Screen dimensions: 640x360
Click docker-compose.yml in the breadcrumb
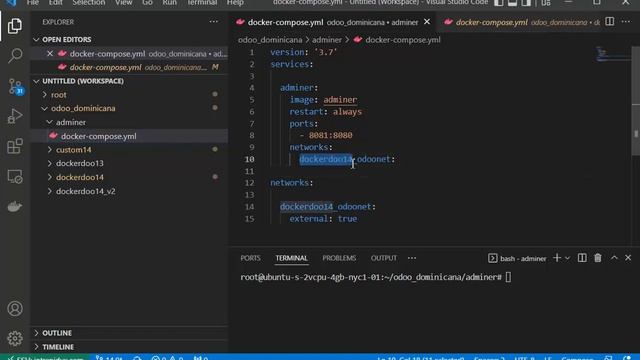pos(402,40)
